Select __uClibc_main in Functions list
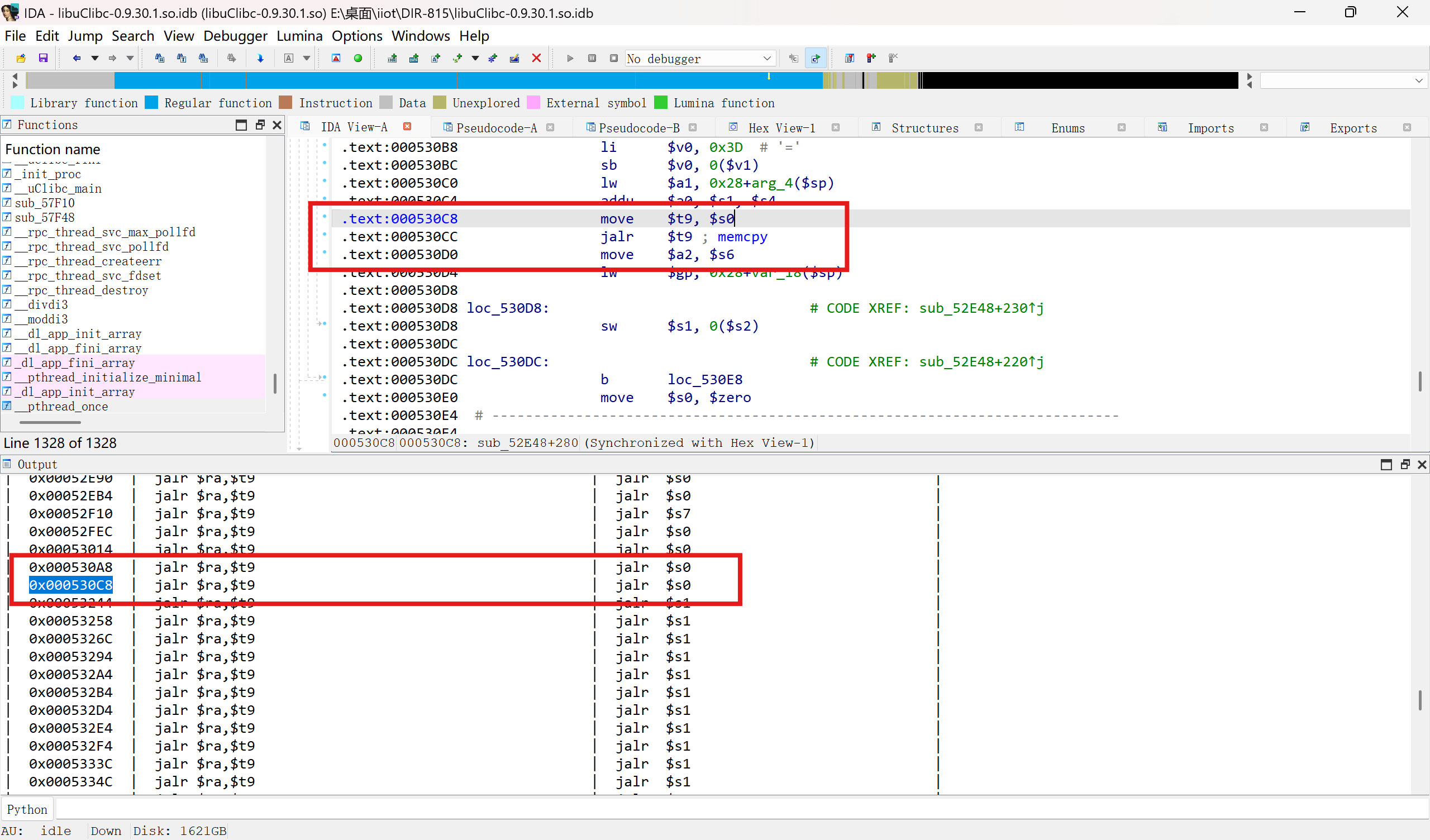This screenshot has height=840, width=1430. pyautogui.click(x=58, y=188)
